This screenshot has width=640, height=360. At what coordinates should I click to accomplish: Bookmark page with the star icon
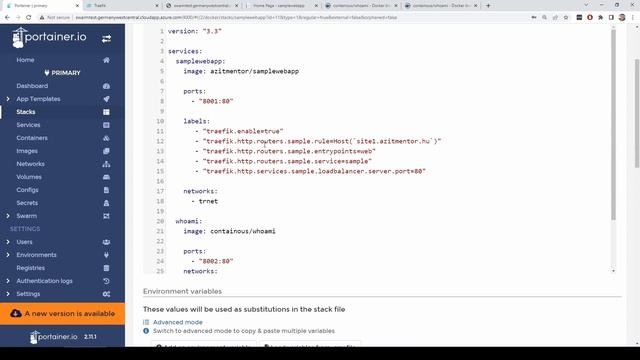coord(566,18)
